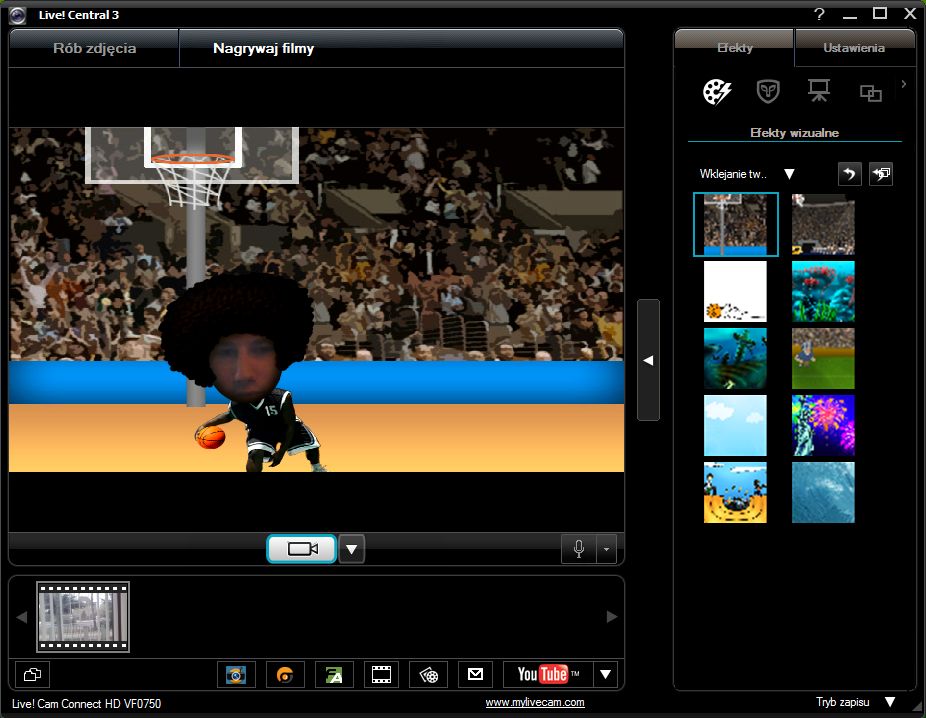Select the stadium crowd effect thumbnail
Image resolution: width=926 pixels, height=718 pixels.
click(x=823, y=224)
